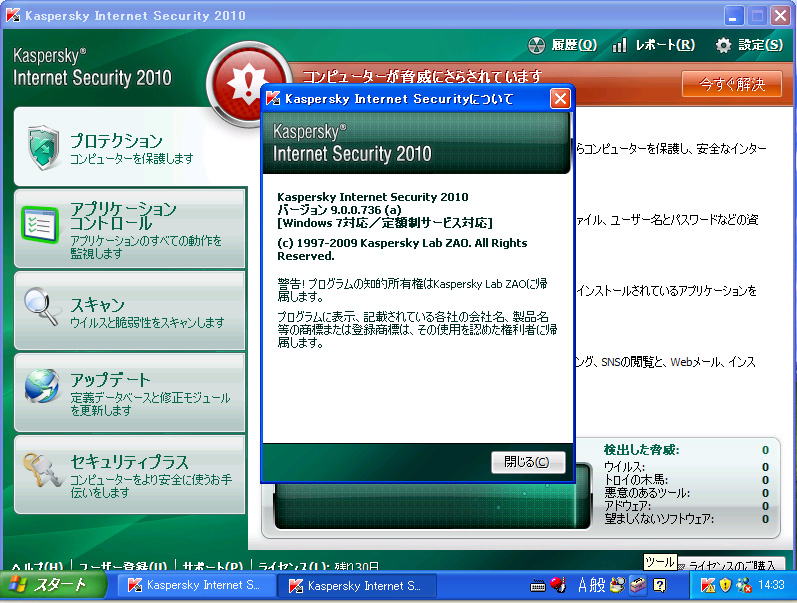The image size is (797, 603).
Task: Select the アプリケーションコントロール tab
Action: coord(130,228)
